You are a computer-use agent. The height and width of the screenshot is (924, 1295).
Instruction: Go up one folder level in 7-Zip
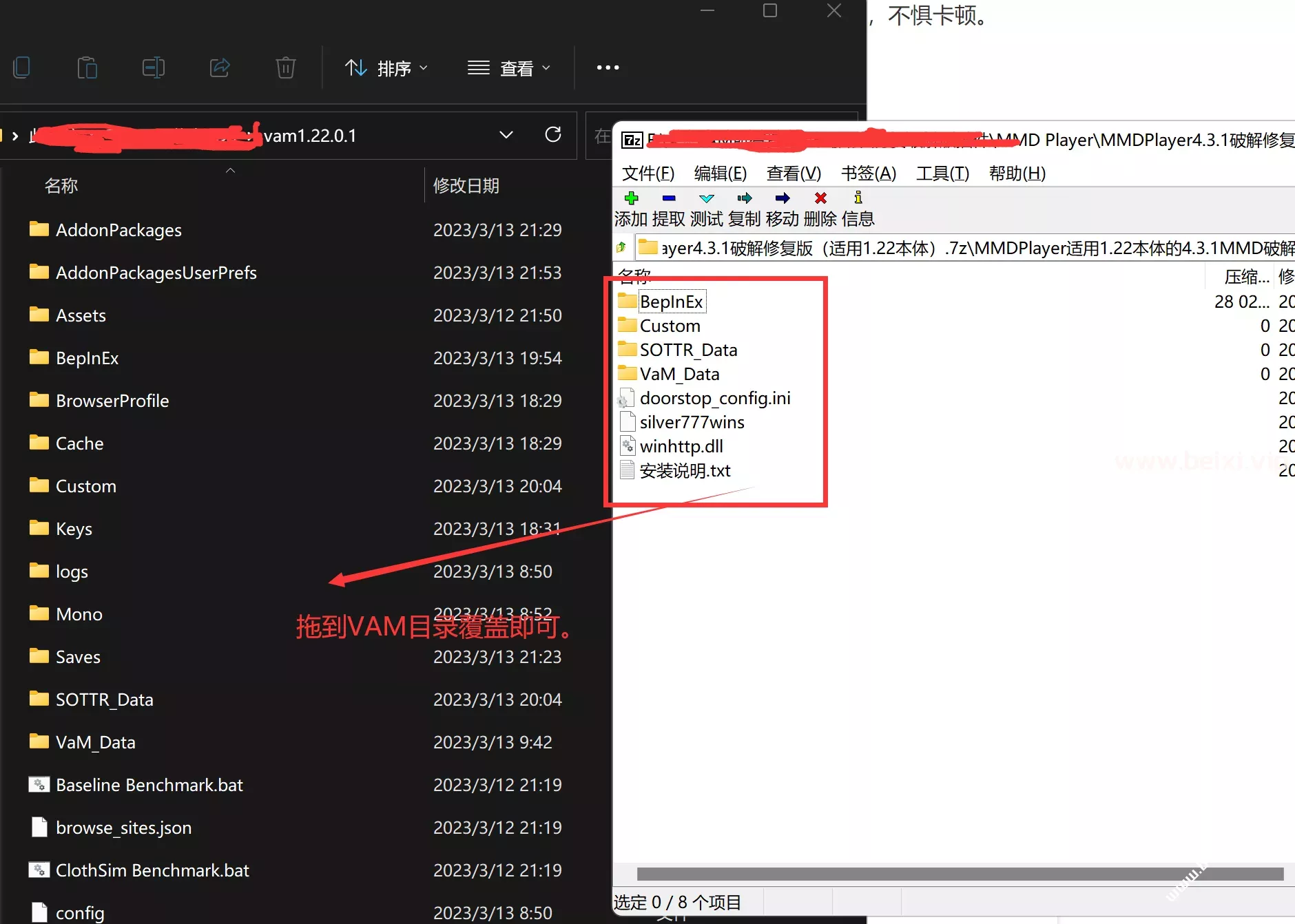point(621,247)
